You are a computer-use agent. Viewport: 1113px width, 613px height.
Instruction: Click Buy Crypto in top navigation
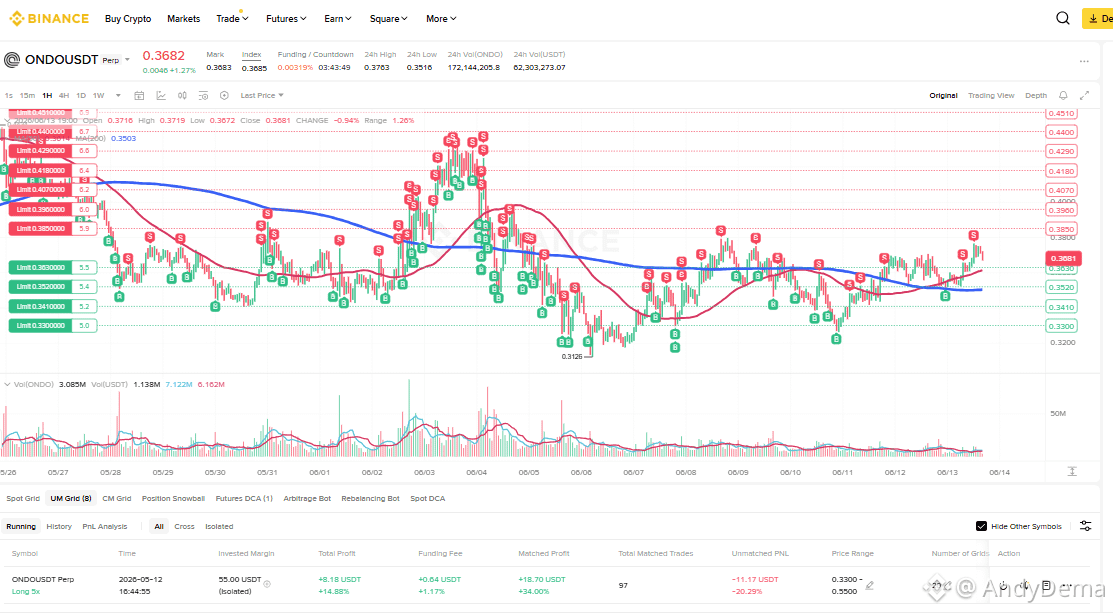coord(128,19)
